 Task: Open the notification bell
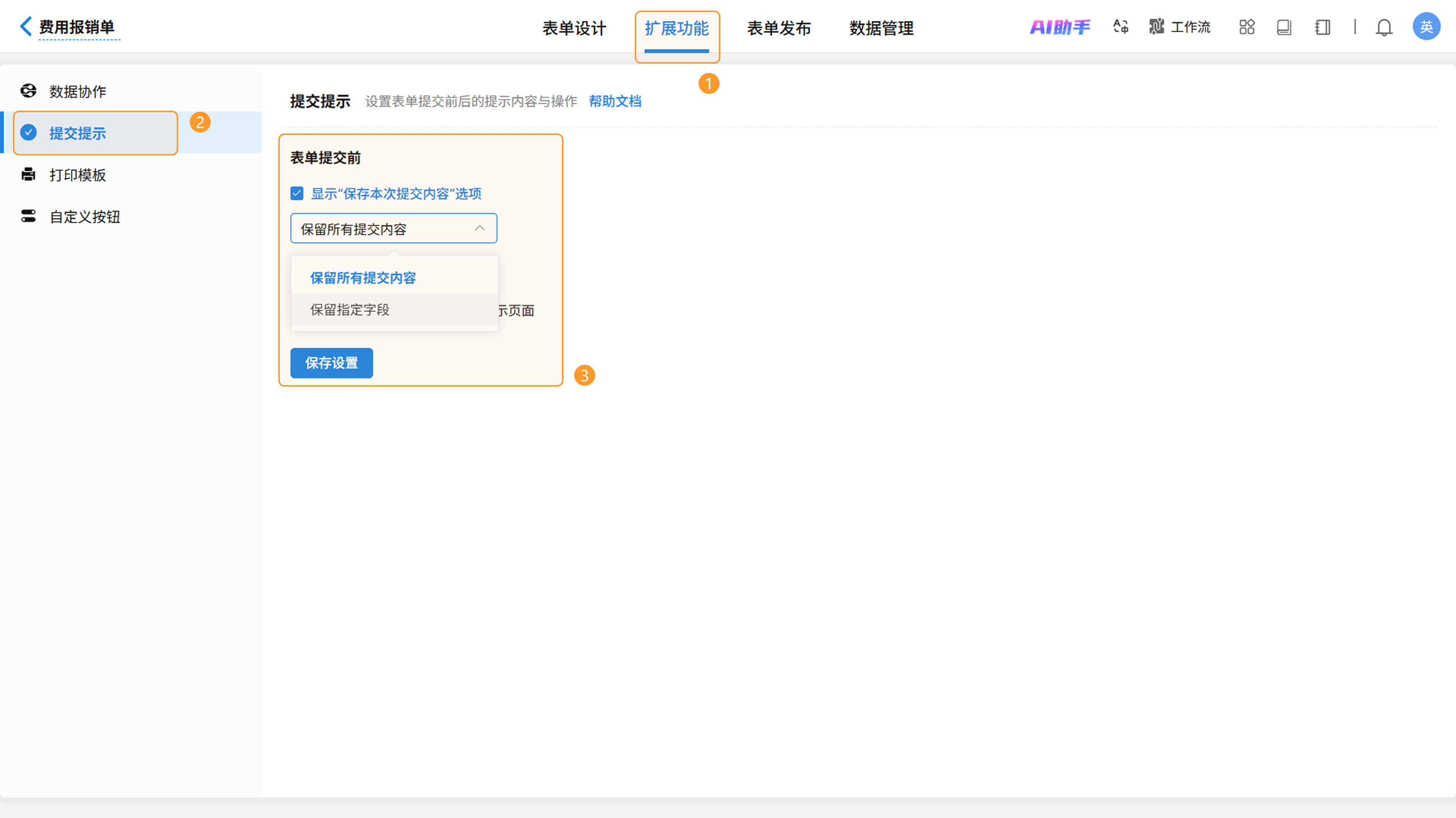tap(1384, 27)
